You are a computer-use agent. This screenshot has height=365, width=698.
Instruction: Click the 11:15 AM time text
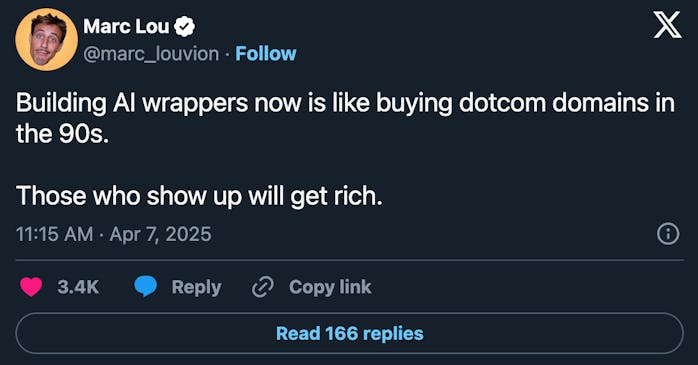pos(54,234)
